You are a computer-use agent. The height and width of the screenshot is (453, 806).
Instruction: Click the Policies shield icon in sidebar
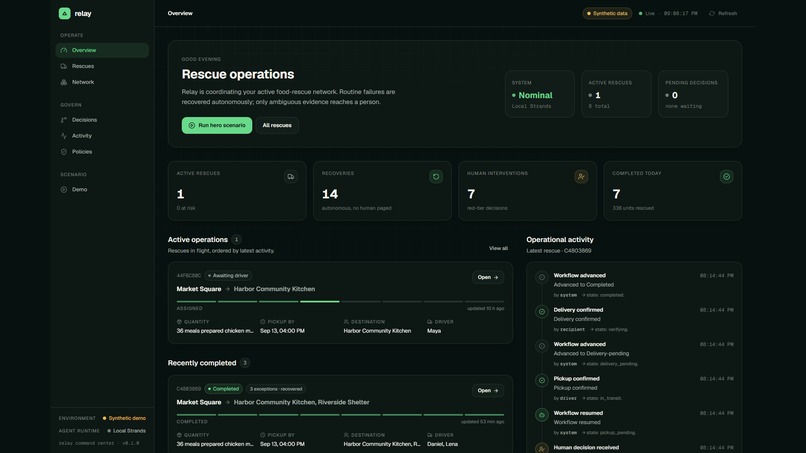pyautogui.click(x=64, y=152)
